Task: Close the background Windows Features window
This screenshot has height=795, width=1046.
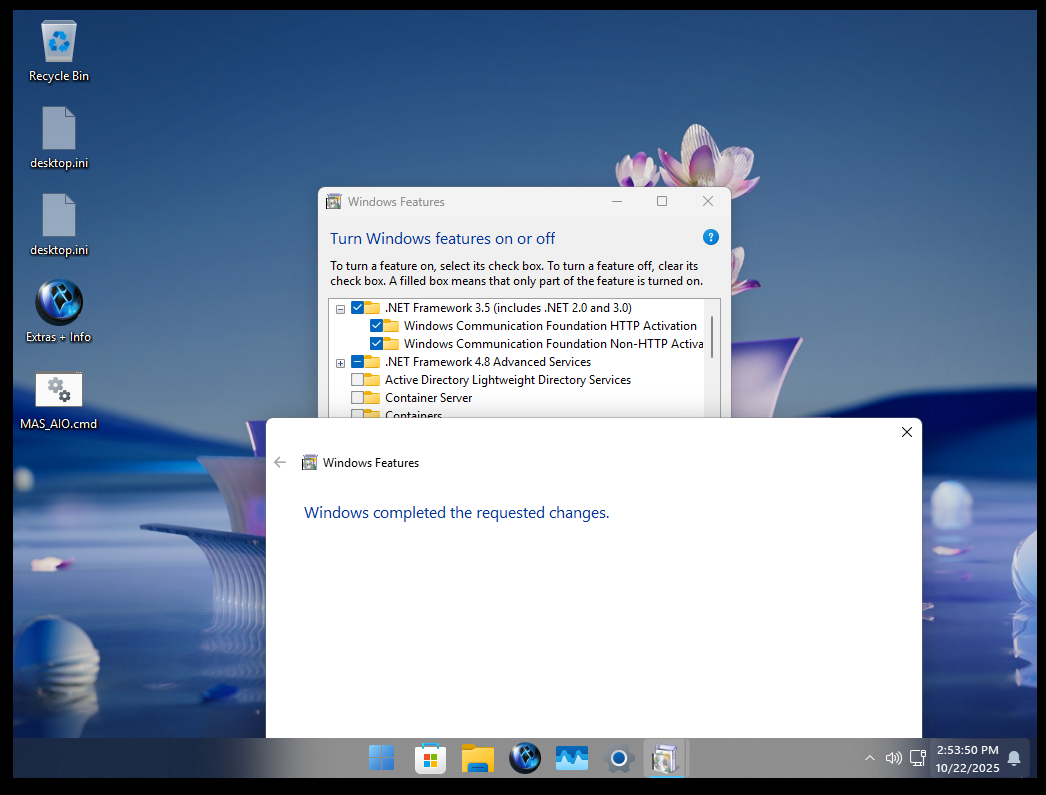Action: (708, 201)
